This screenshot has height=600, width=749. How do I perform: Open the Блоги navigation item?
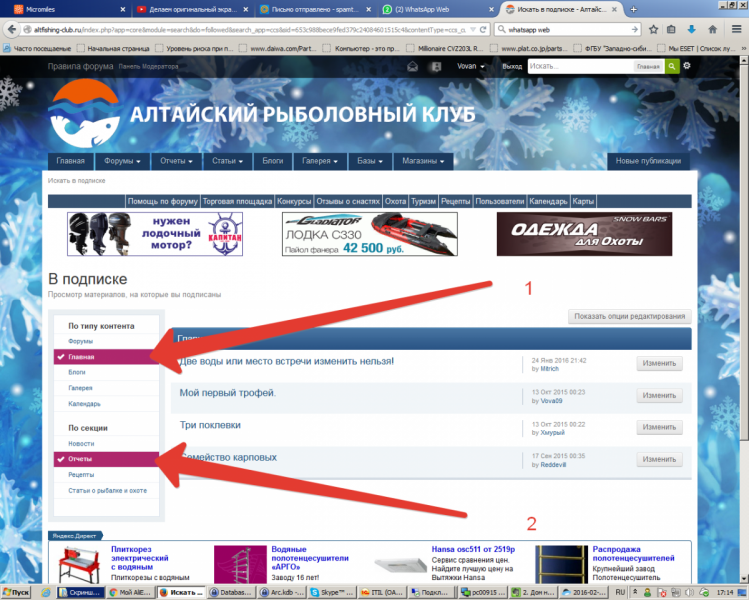tap(272, 161)
